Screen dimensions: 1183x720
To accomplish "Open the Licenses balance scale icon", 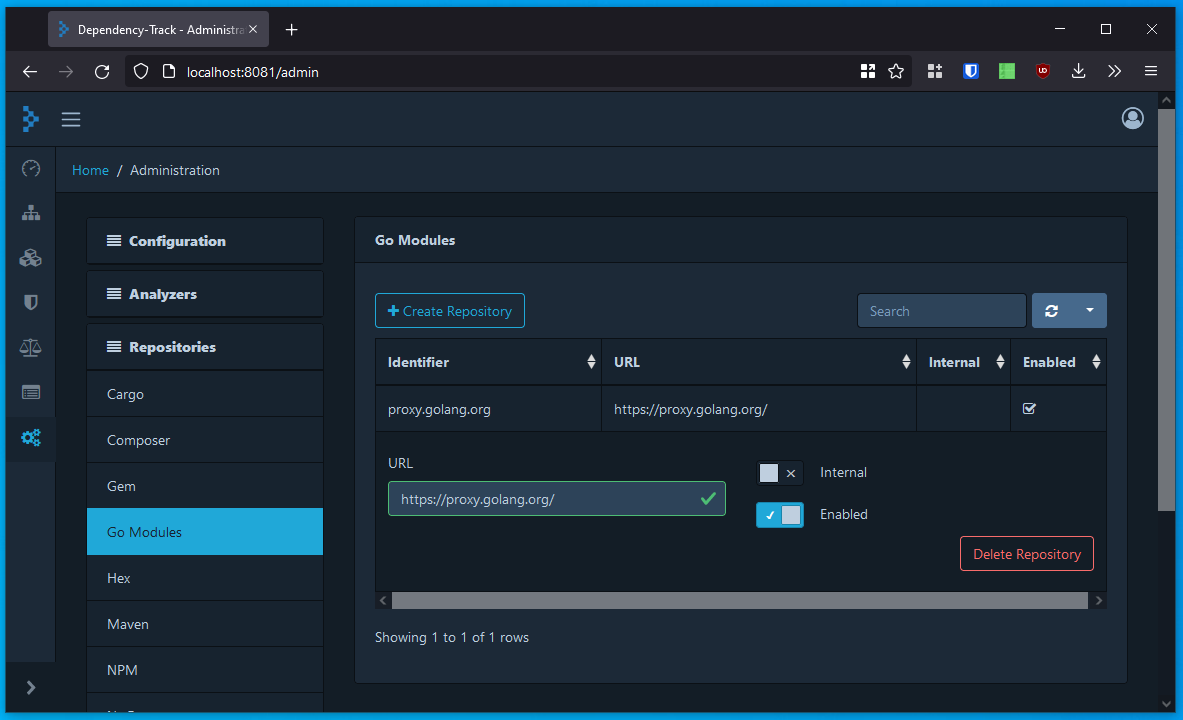I will click(x=31, y=347).
